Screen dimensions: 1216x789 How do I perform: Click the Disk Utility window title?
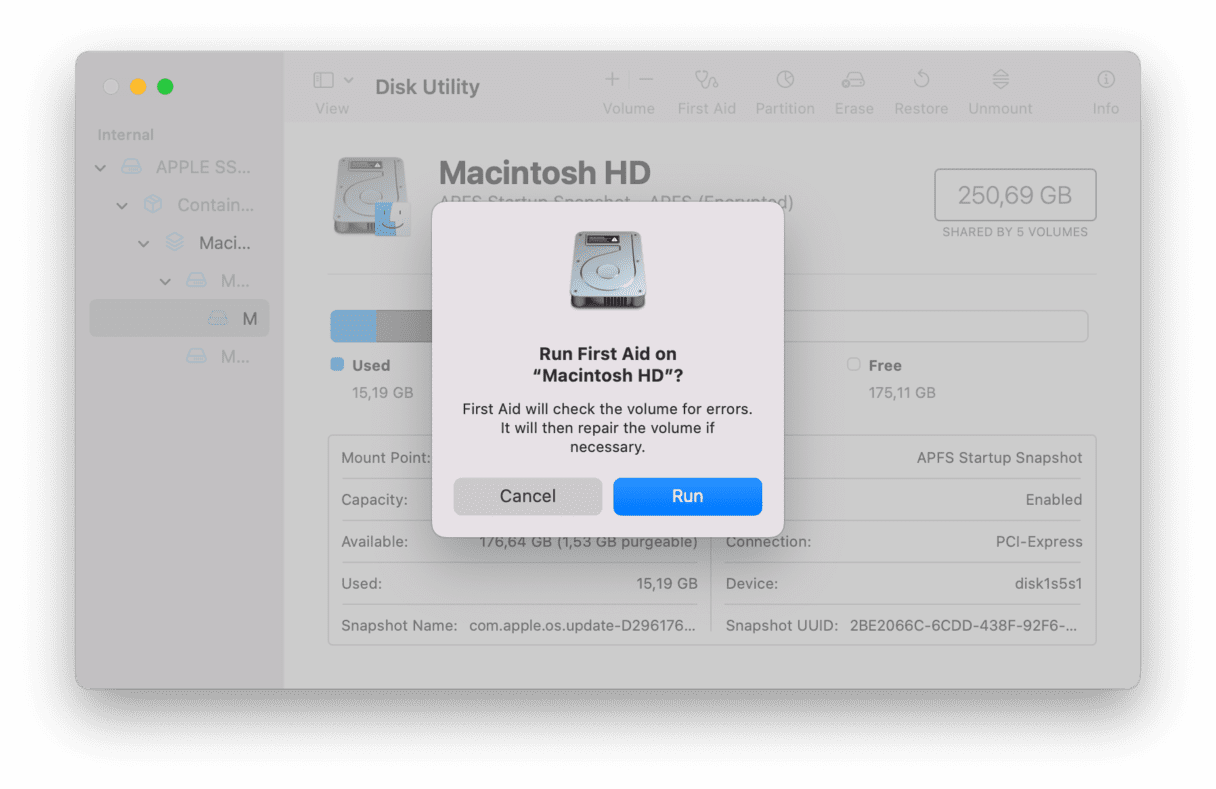click(x=427, y=87)
